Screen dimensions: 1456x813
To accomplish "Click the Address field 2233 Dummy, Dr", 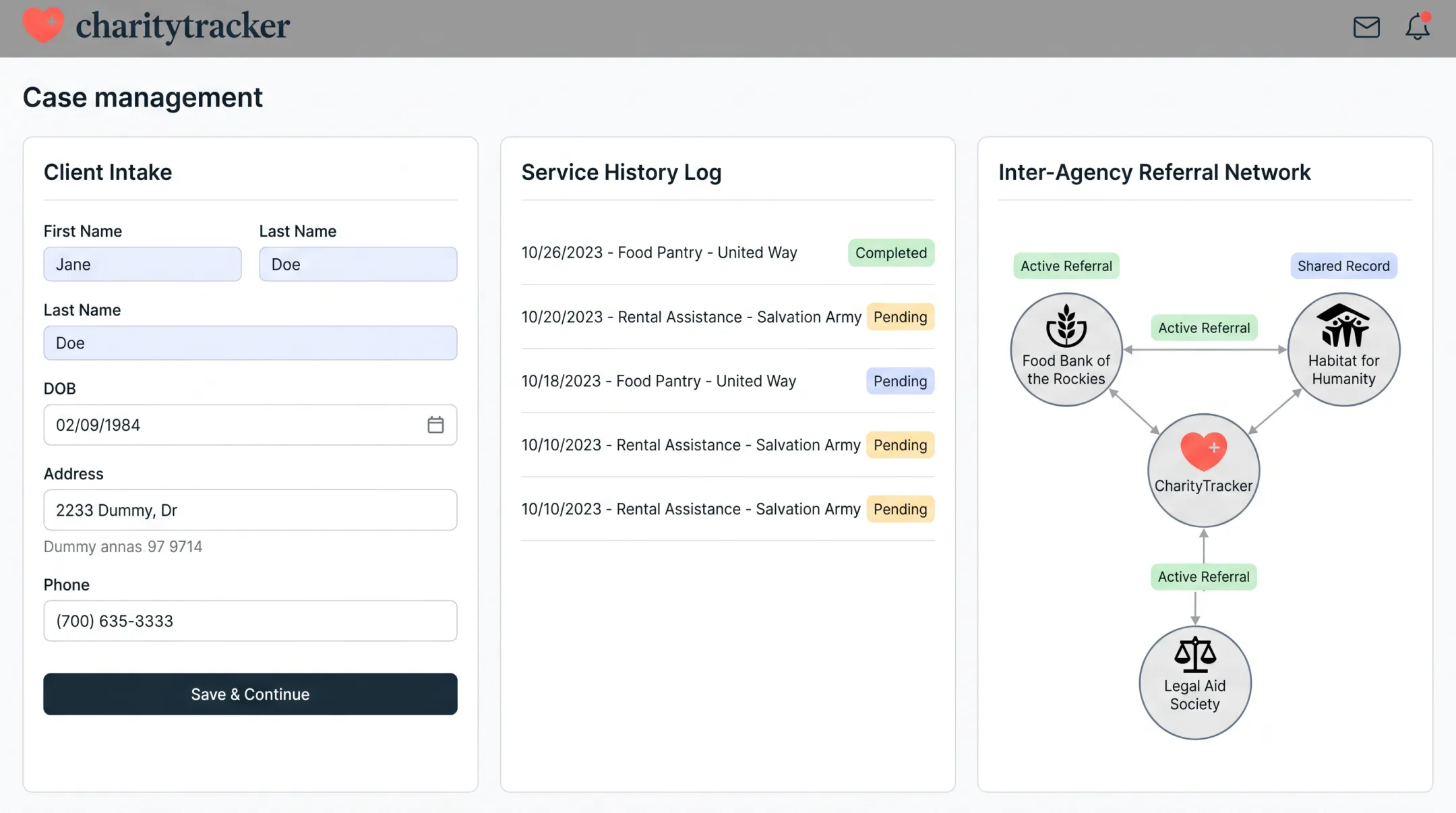I will point(250,510).
